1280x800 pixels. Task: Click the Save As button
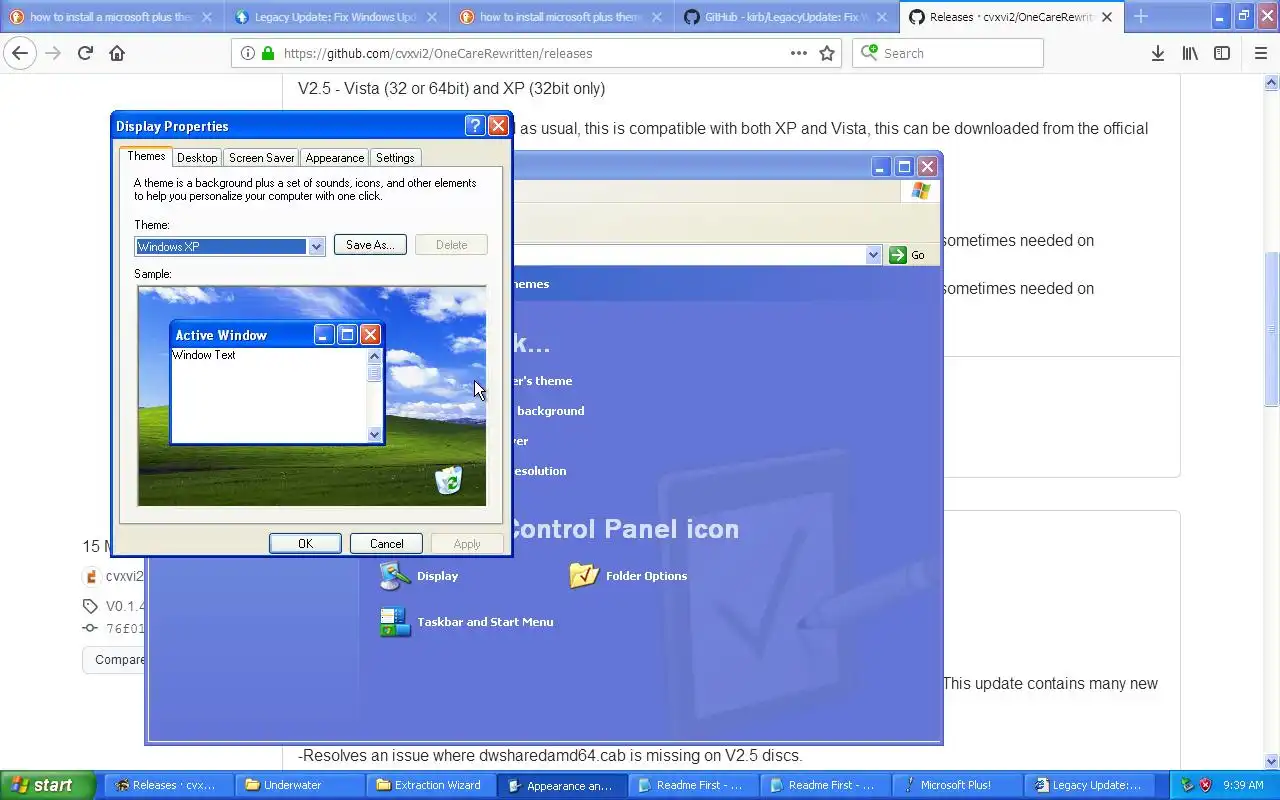coord(370,245)
